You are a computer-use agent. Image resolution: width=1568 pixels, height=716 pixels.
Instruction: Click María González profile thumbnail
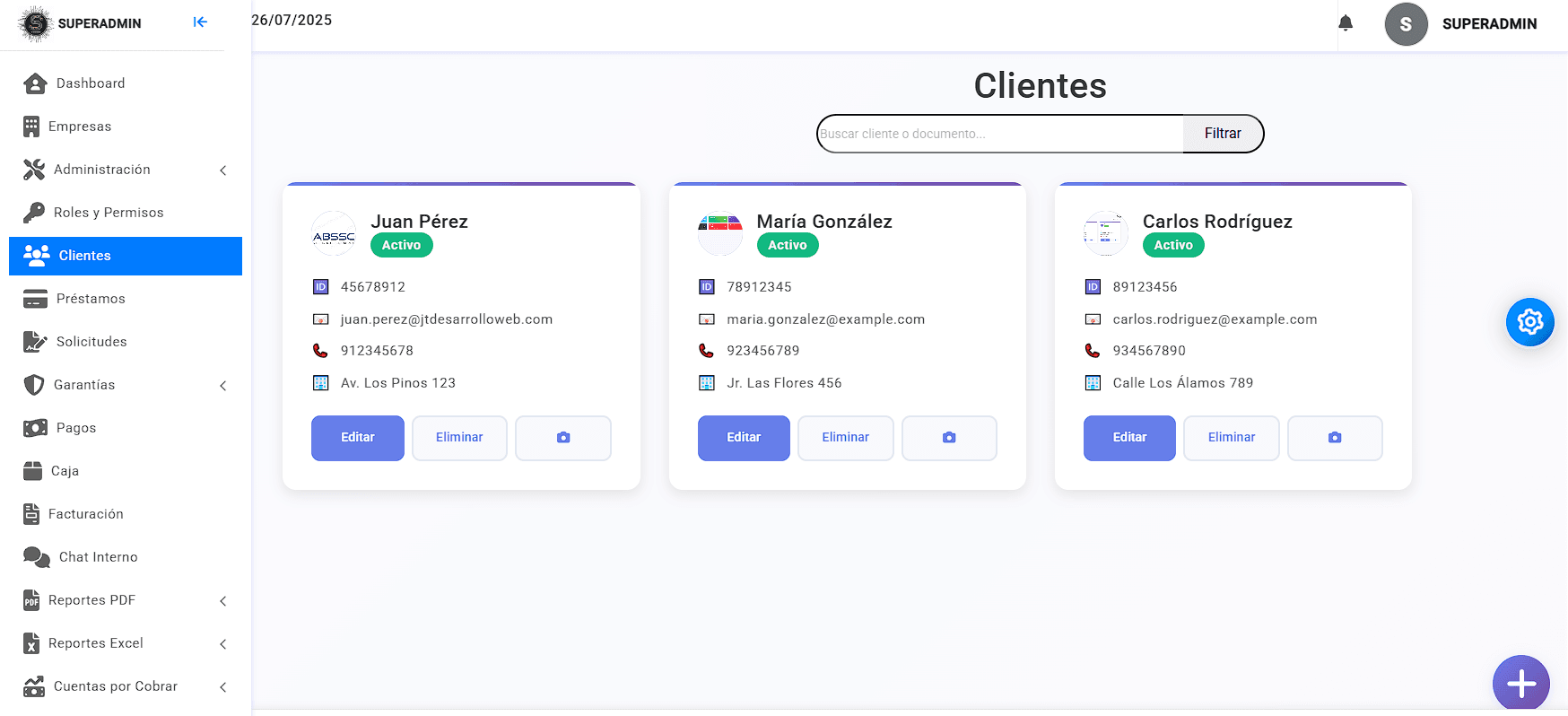[x=719, y=233]
